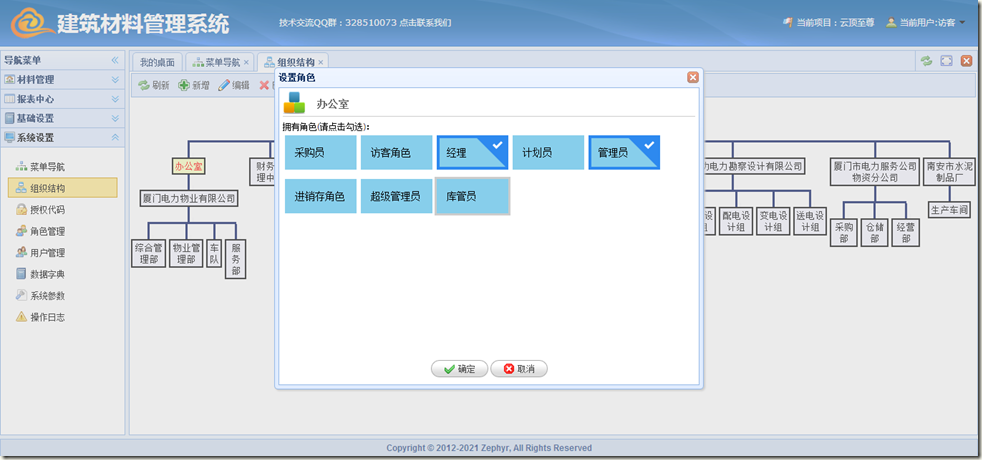Open 数据字典 in the sidebar

pos(47,274)
